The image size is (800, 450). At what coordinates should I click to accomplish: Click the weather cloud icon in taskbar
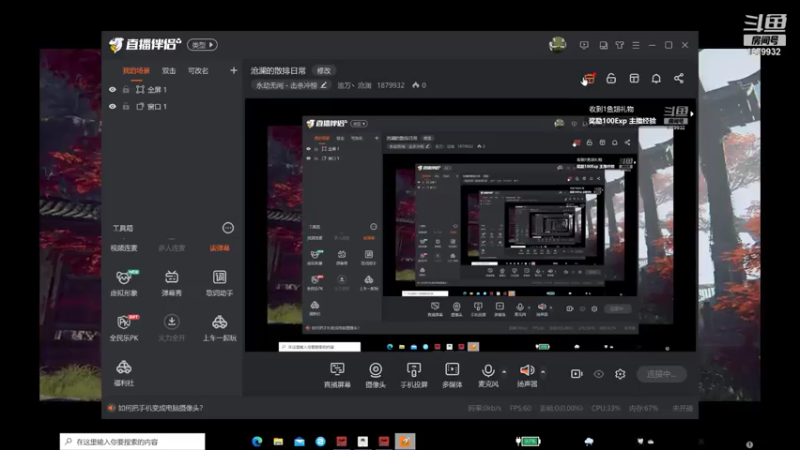click(589, 441)
